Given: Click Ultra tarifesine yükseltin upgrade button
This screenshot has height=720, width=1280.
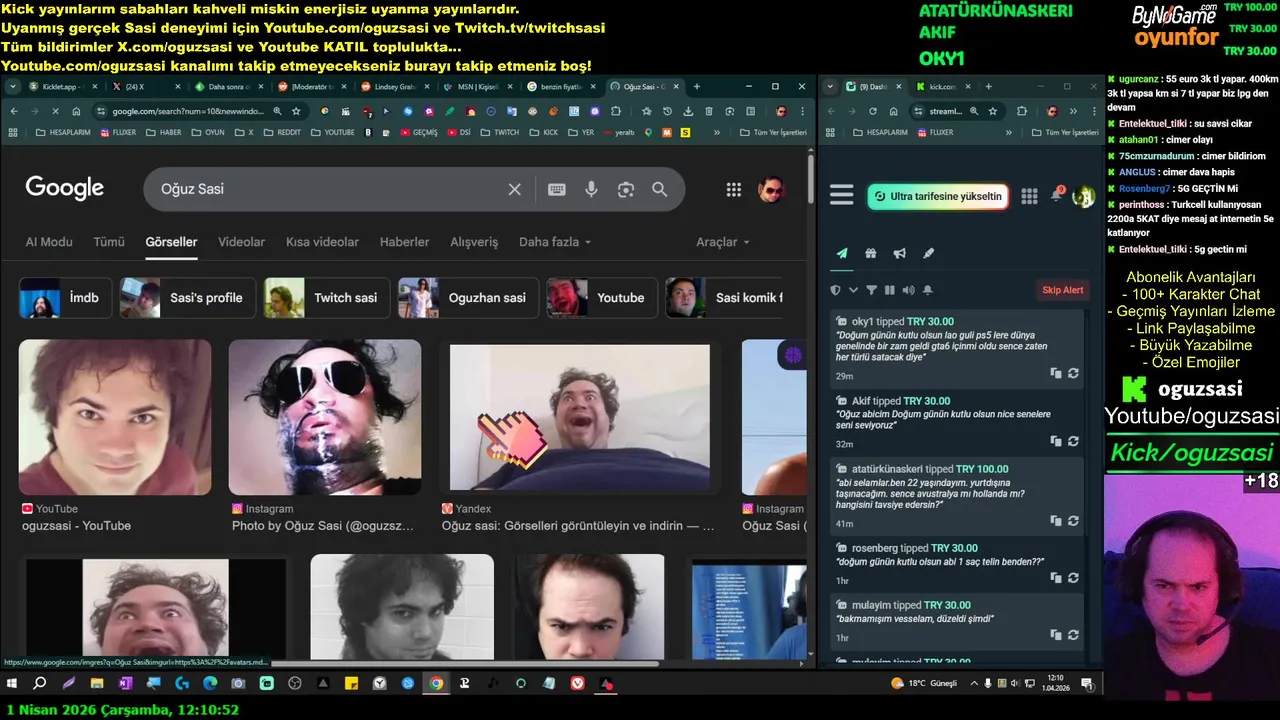Looking at the screenshot, I should pyautogui.click(x=936, y=196).
